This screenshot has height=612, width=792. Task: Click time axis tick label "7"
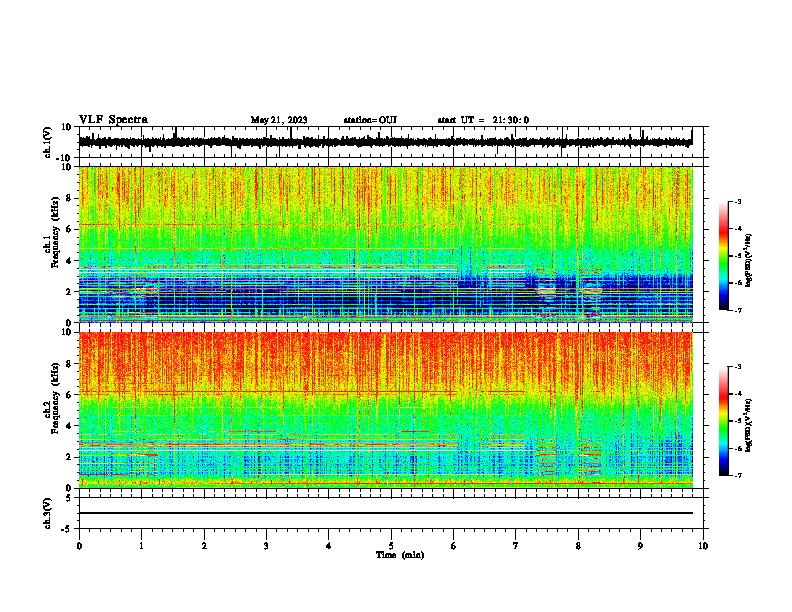(516, 546)
